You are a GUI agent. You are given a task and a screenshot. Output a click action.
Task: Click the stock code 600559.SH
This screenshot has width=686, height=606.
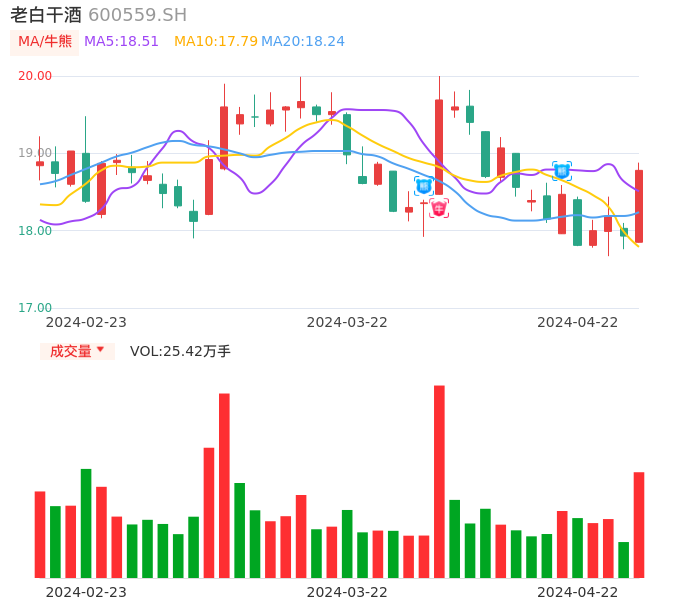[137, 15]
